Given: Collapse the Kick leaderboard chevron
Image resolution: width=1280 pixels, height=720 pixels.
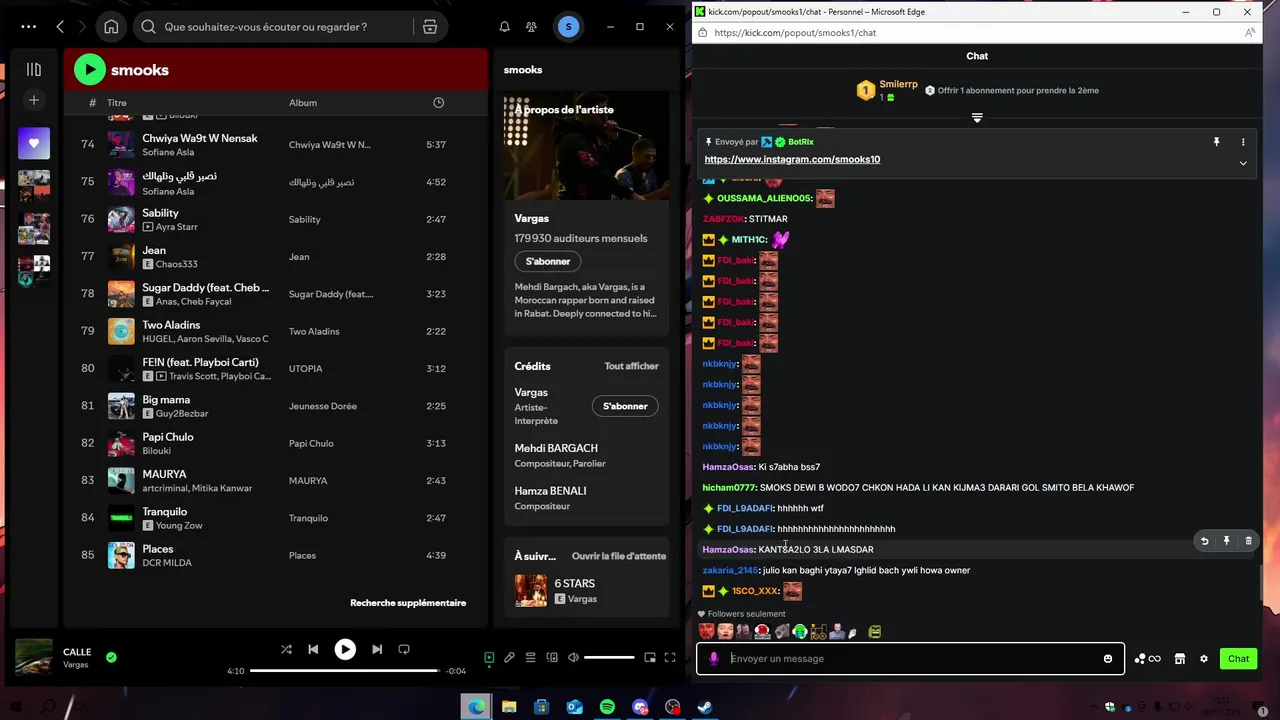Looking at the screenshot, I should tap(977, 118).
